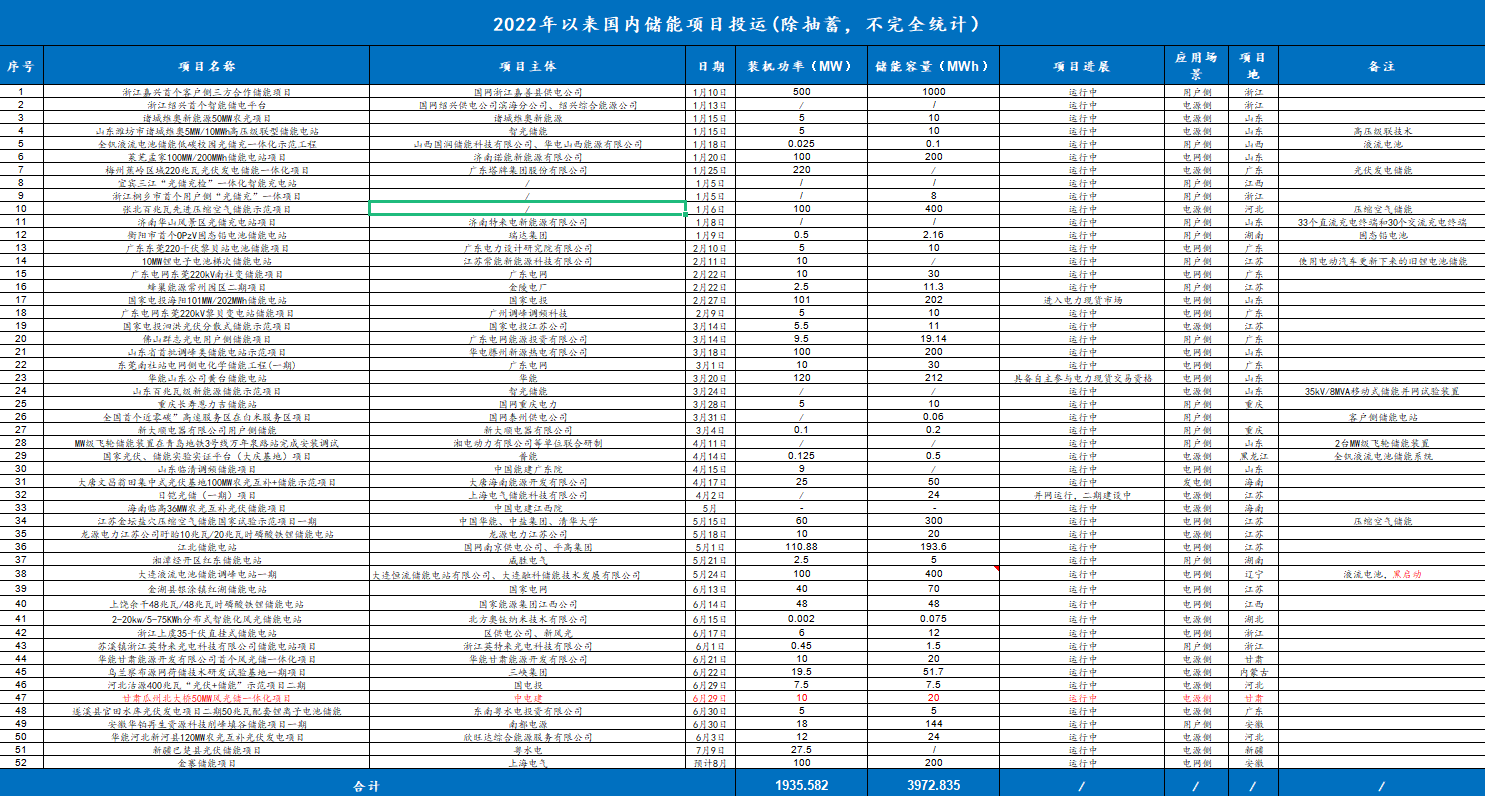
Task: Select the 项目主体 column header
Action: 528,66
